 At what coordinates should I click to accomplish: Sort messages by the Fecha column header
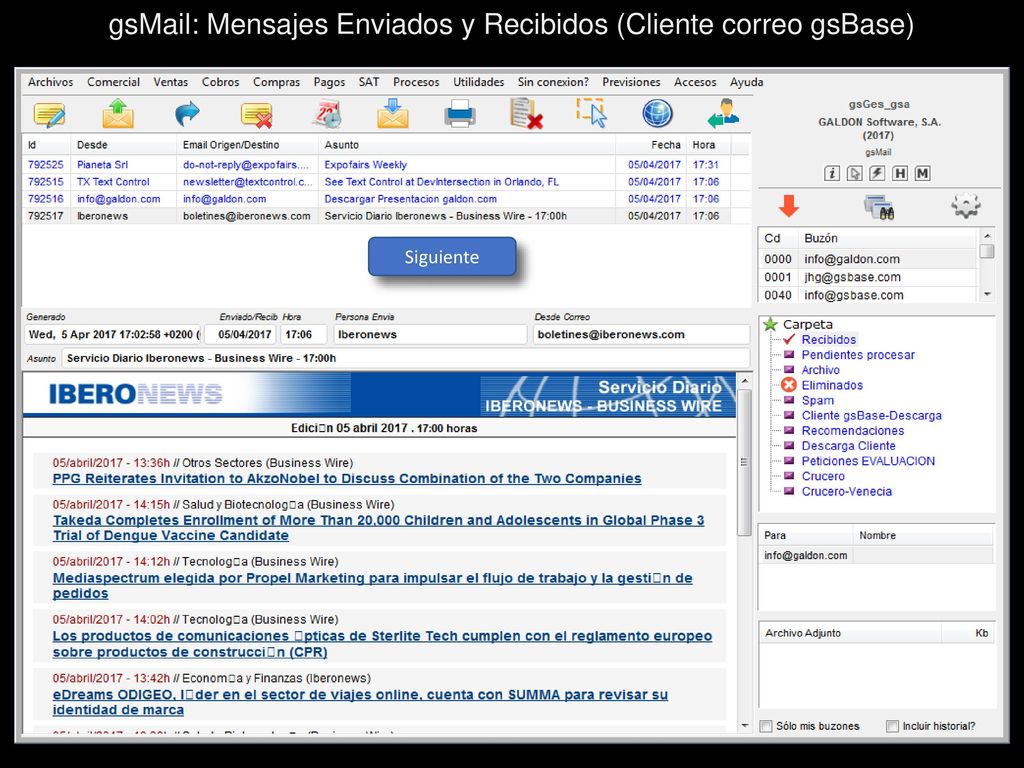coord(665,145)
